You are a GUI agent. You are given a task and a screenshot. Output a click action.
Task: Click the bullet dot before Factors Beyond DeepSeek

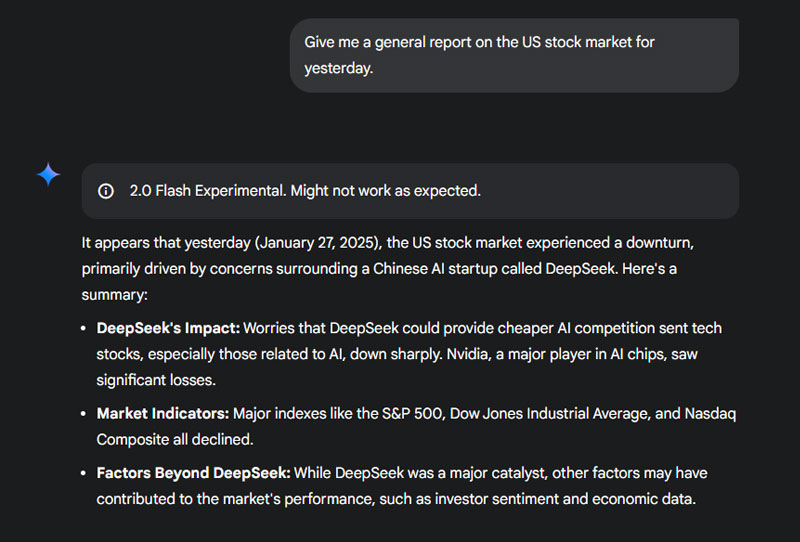82,473
